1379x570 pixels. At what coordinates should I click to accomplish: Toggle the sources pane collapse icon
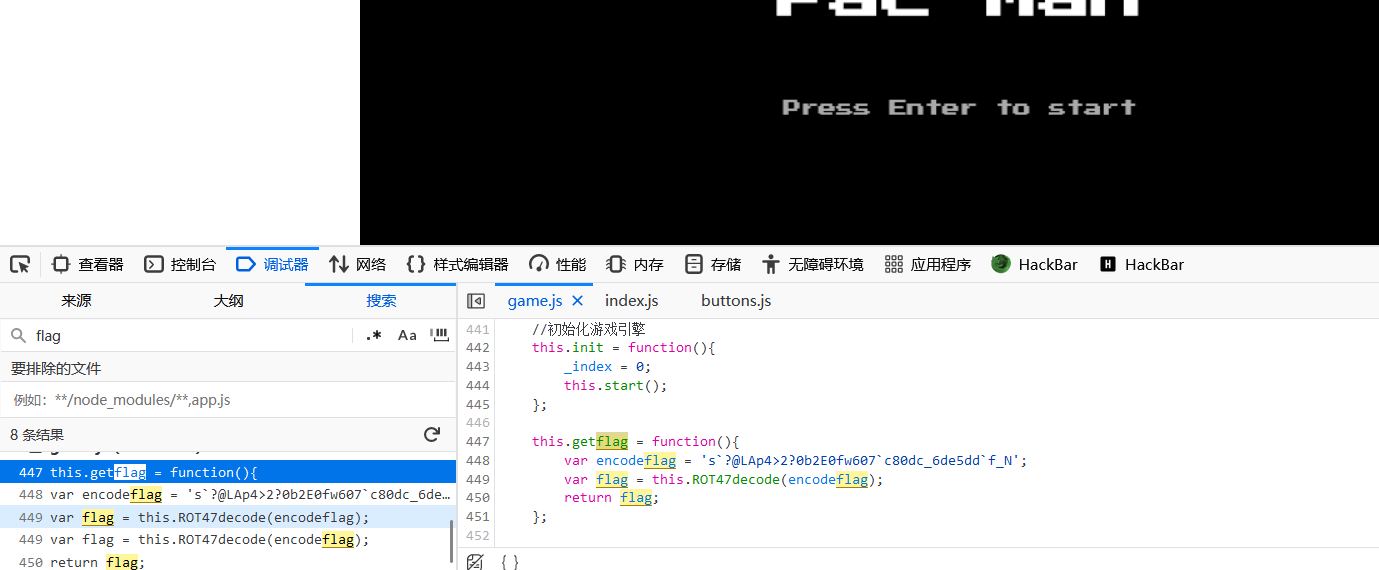coord(476,301)
